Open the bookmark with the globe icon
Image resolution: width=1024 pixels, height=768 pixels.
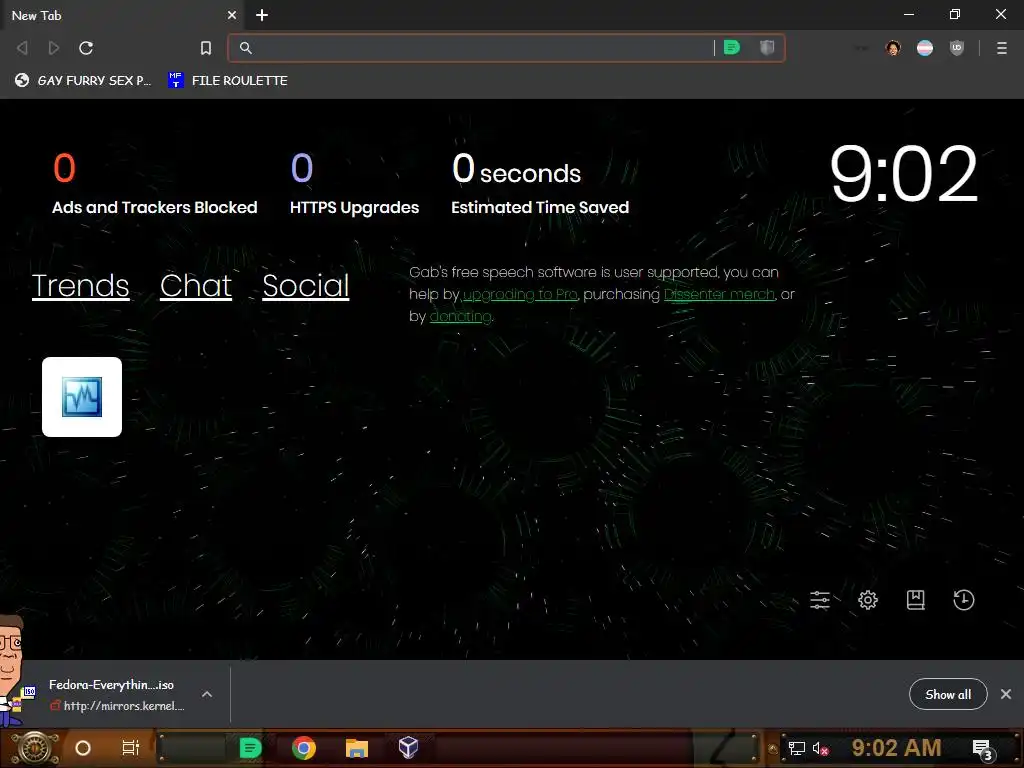(x=82, y=80)
